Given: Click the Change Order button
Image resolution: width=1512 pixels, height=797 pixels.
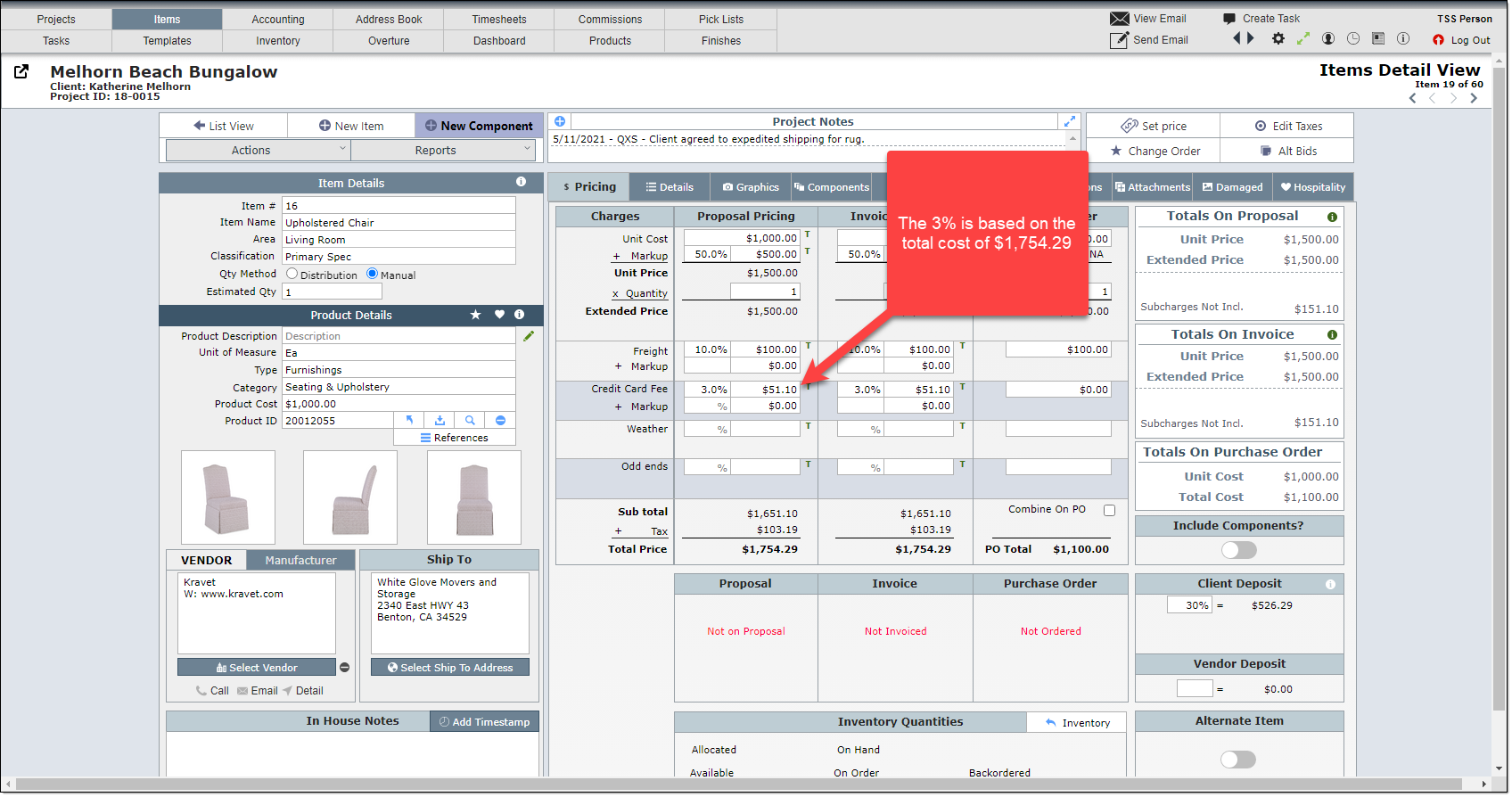Looking at the screenshot, I should click(1154, 152).
